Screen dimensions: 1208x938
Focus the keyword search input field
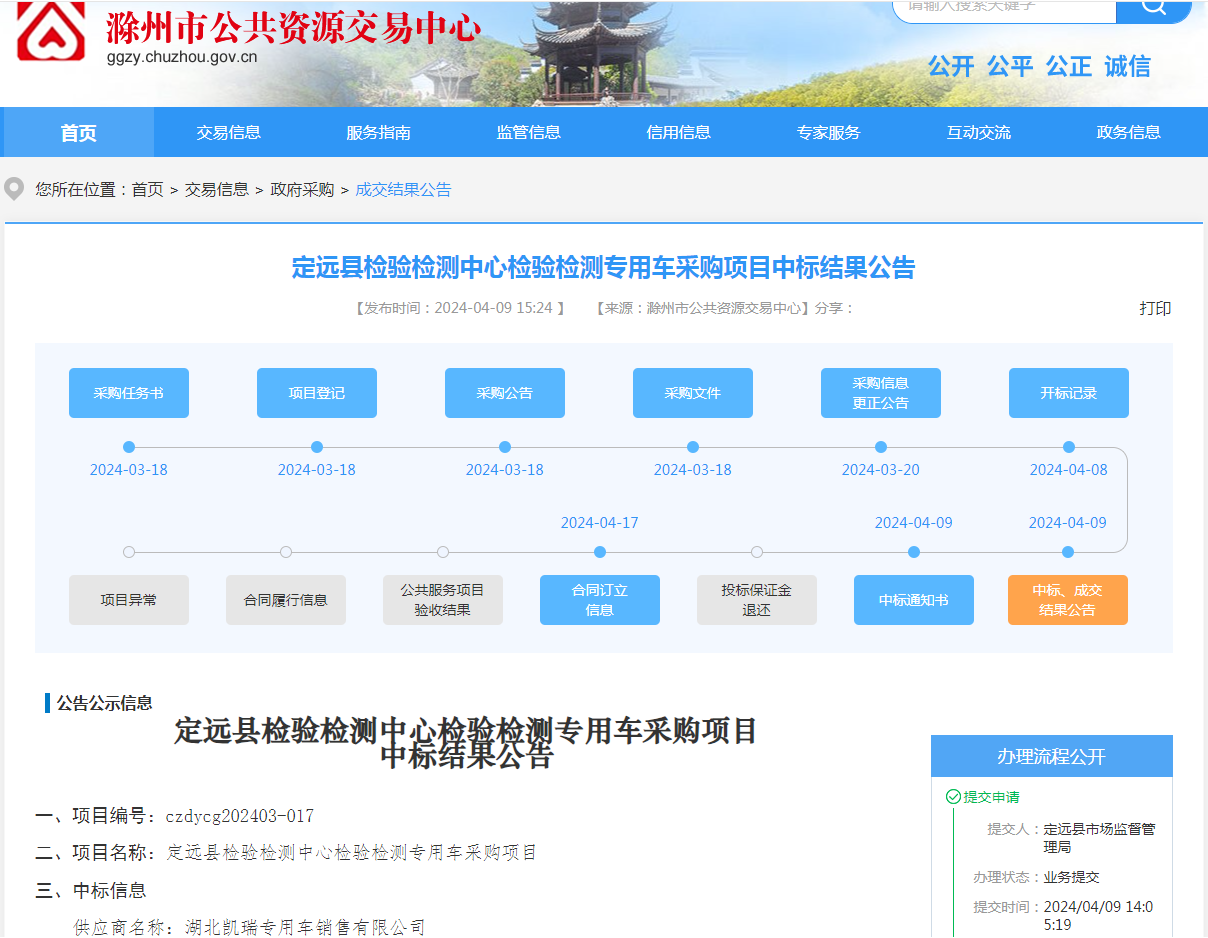1003,8
